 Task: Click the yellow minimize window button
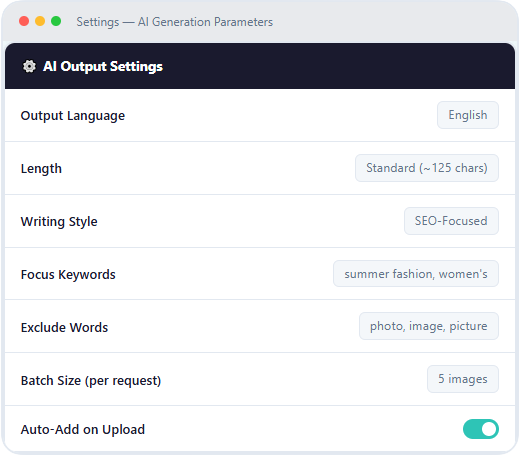coord(40,21)
